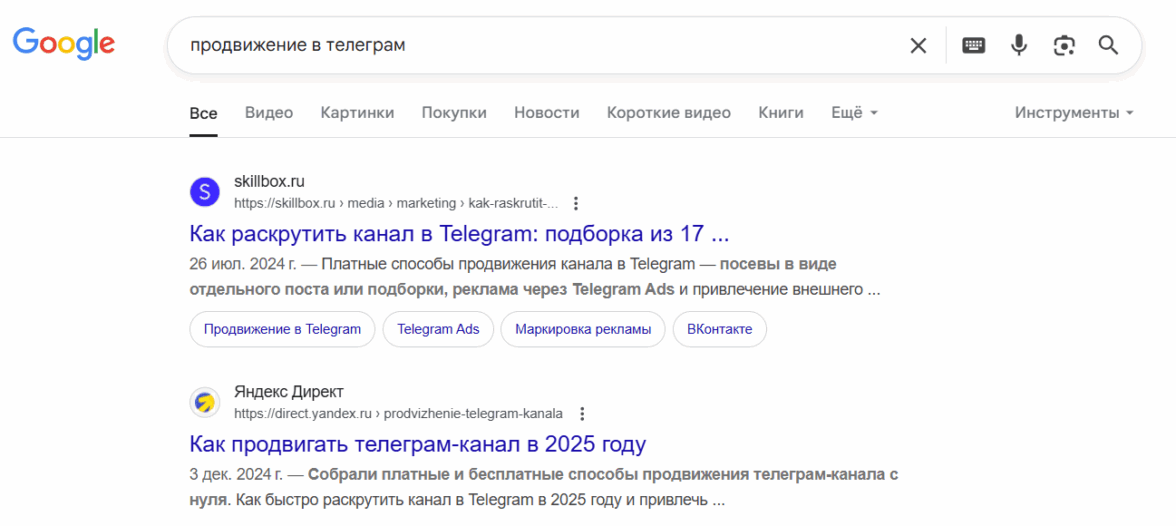Select the Короткие видео tab

(x=668, y=113)
